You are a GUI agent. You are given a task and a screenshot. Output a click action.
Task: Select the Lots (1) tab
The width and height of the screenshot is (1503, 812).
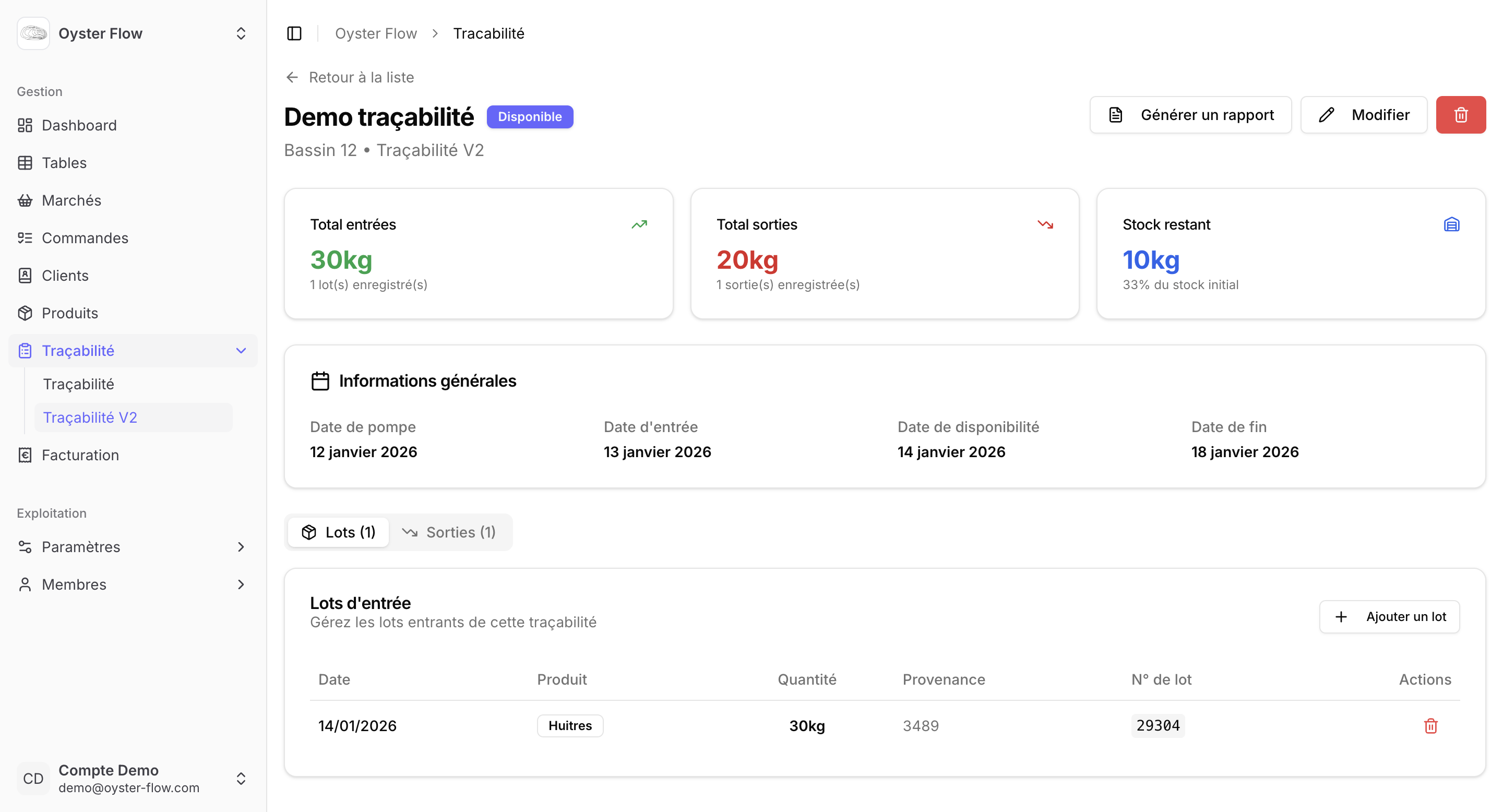click(x=338, y=532)
